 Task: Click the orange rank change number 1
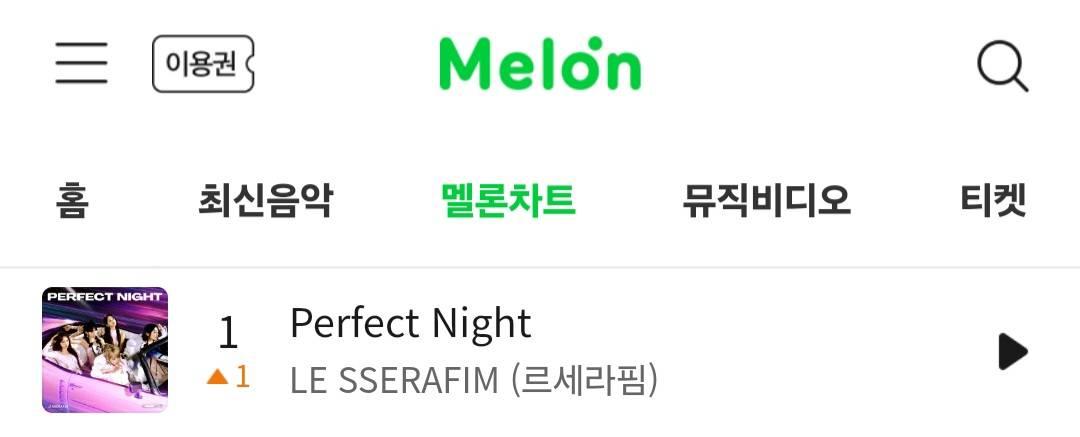point(242,376)
